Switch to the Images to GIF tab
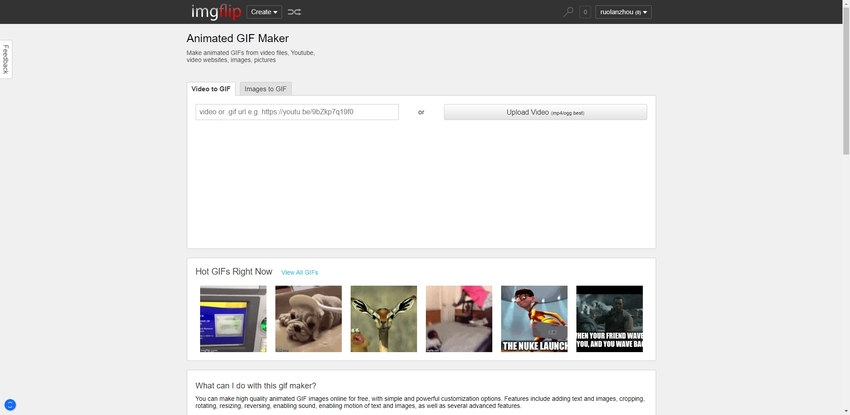850x415 pixels. pos(266,89)
